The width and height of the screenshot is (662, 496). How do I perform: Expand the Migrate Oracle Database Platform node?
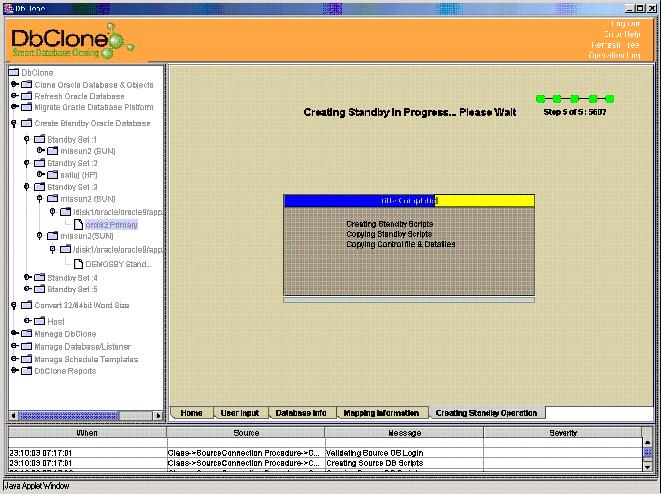[14, 107]
